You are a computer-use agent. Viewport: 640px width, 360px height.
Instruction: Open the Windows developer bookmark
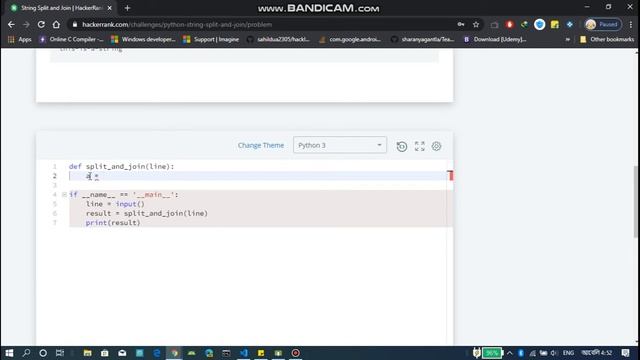tap(143, 39)
